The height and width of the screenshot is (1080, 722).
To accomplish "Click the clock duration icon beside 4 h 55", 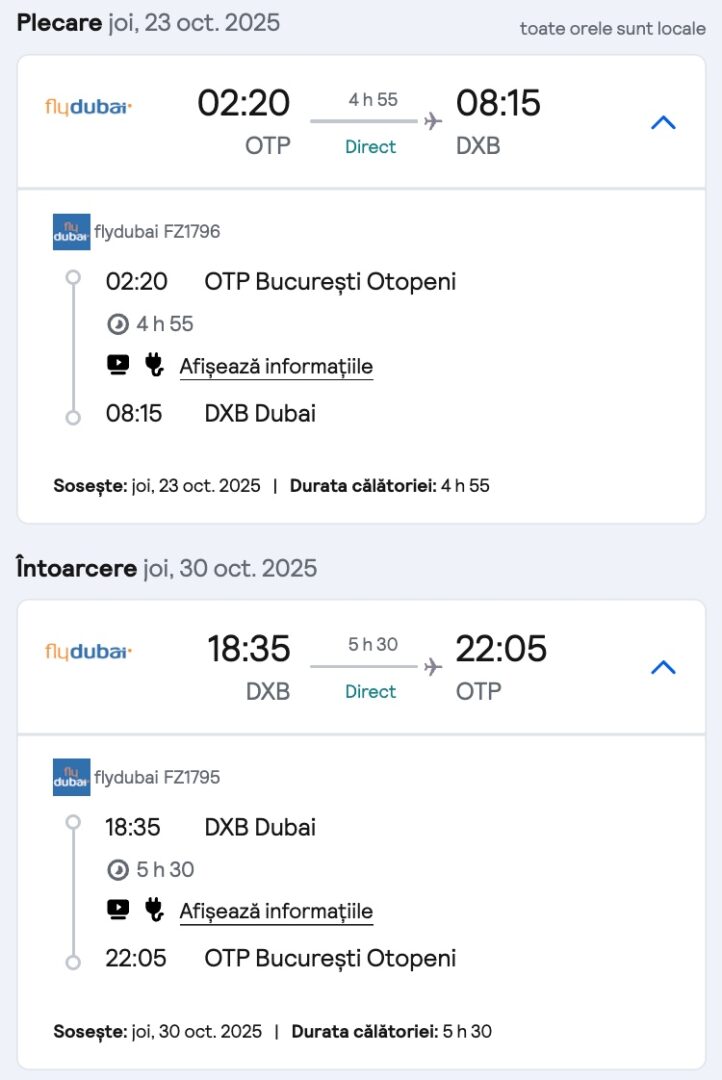I will point(117,324).
